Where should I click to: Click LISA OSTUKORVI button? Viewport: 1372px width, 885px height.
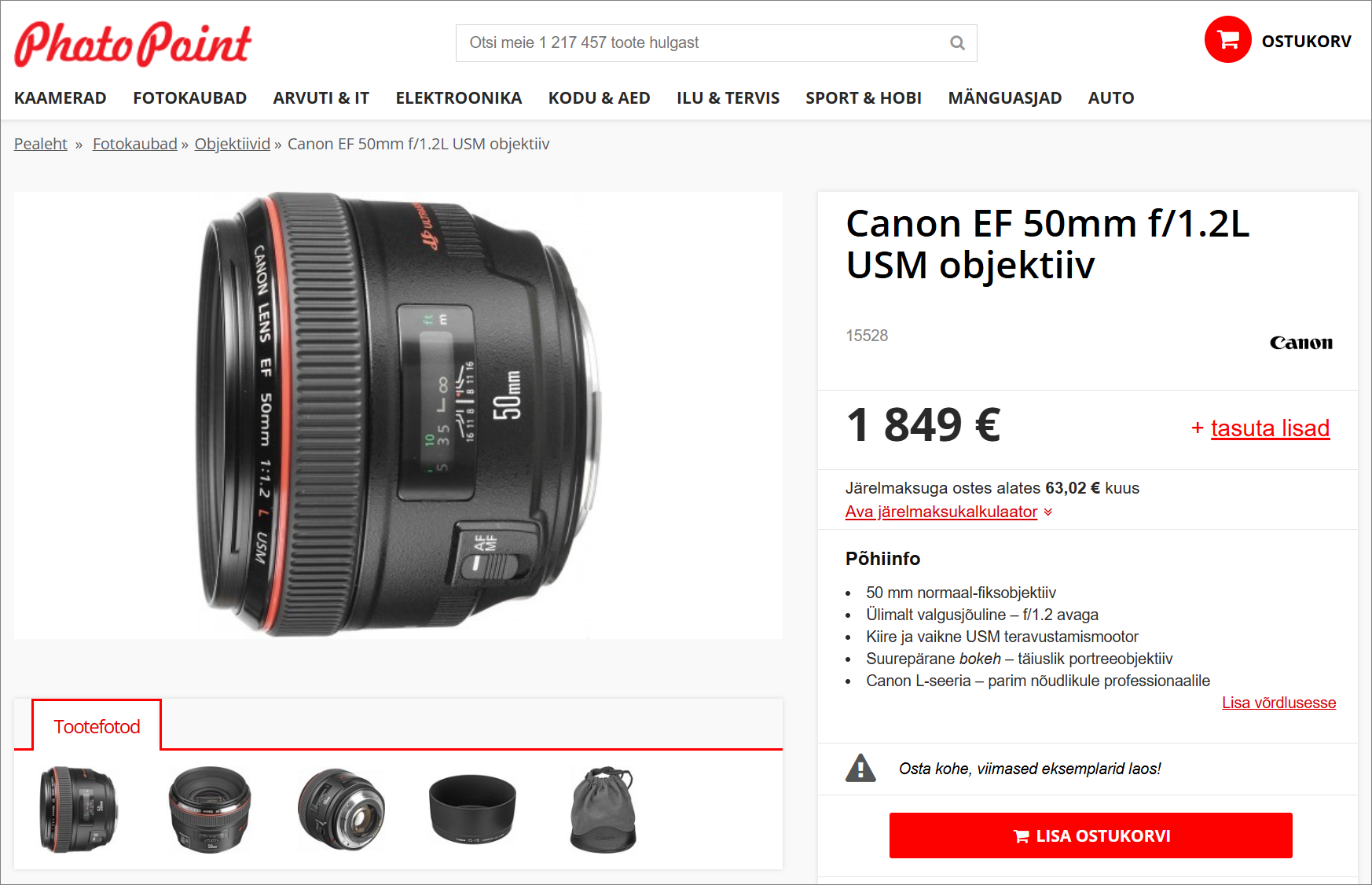[x=1091, y=835]
